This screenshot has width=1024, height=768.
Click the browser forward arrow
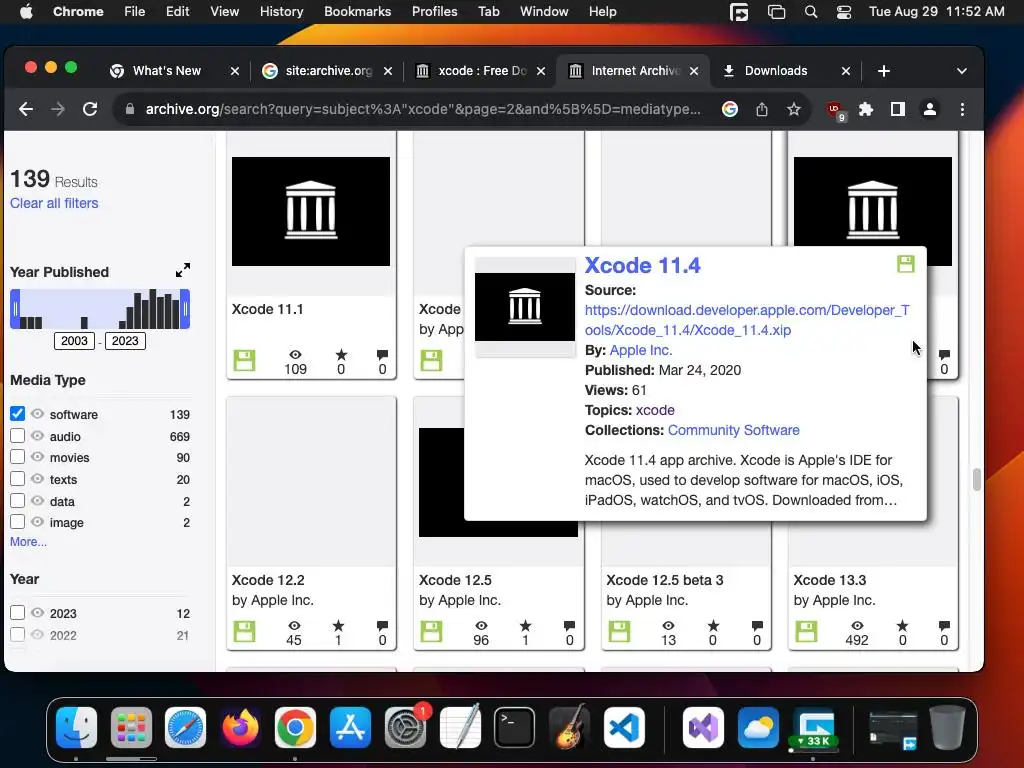coord(57,109)
